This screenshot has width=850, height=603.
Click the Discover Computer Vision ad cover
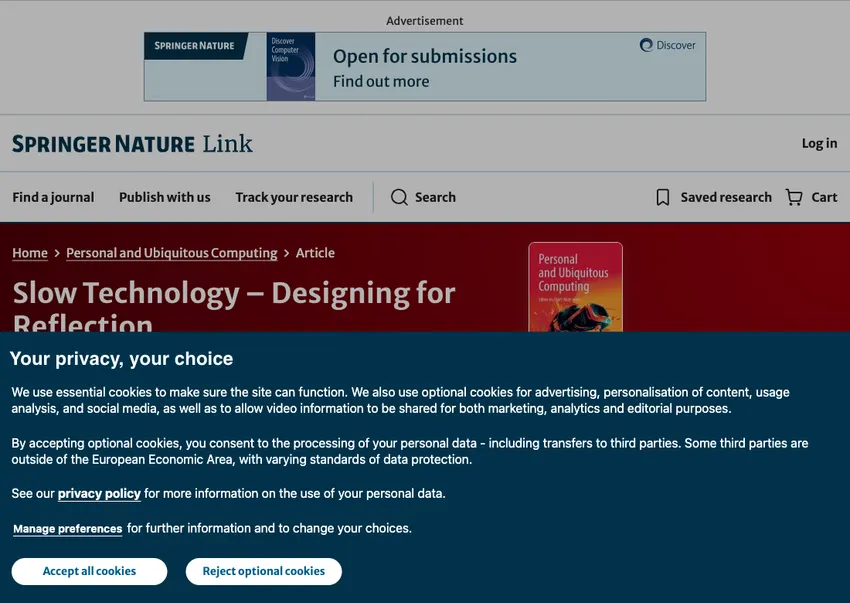[x=291, y=67]
